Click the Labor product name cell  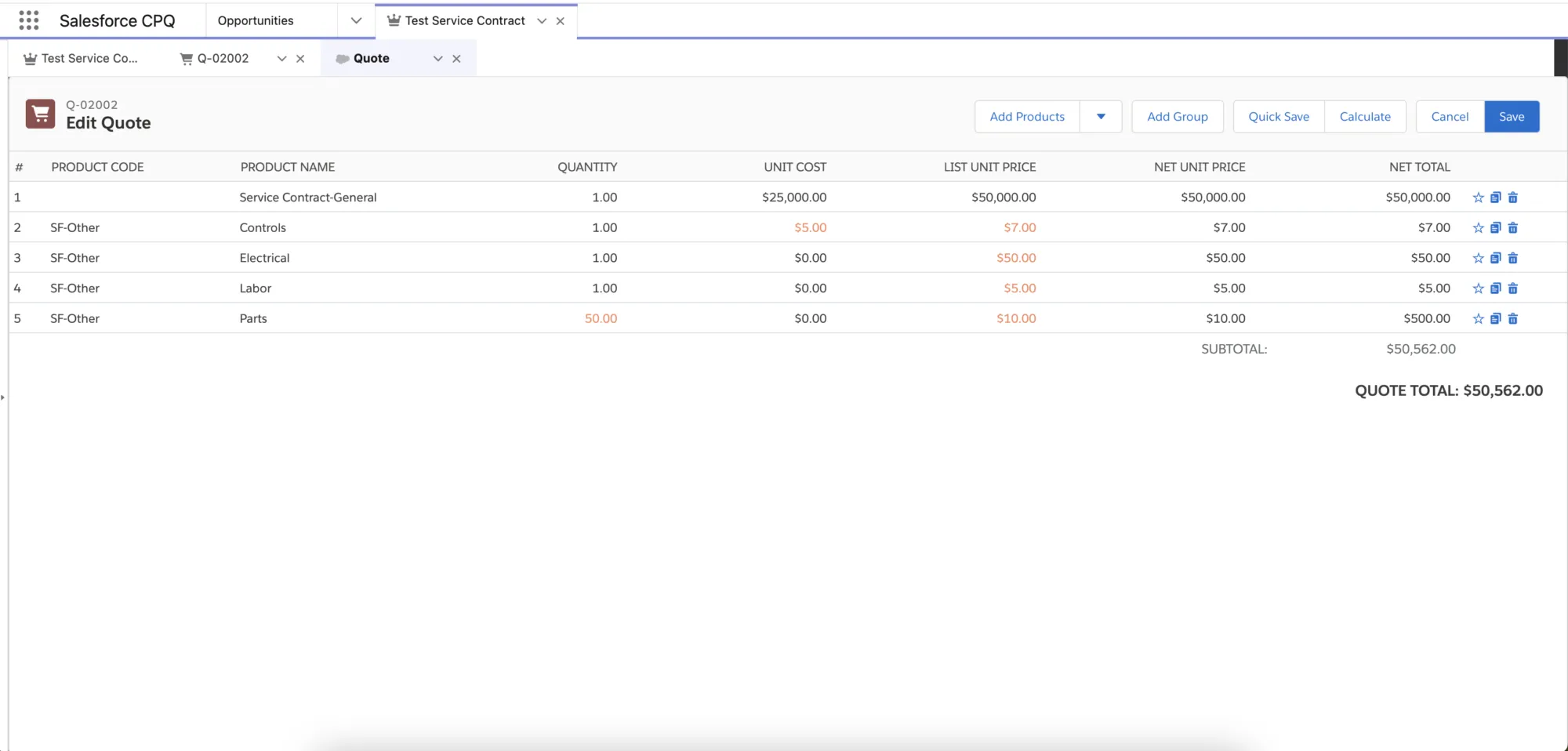pyautogui.click(x=256, y=288)
